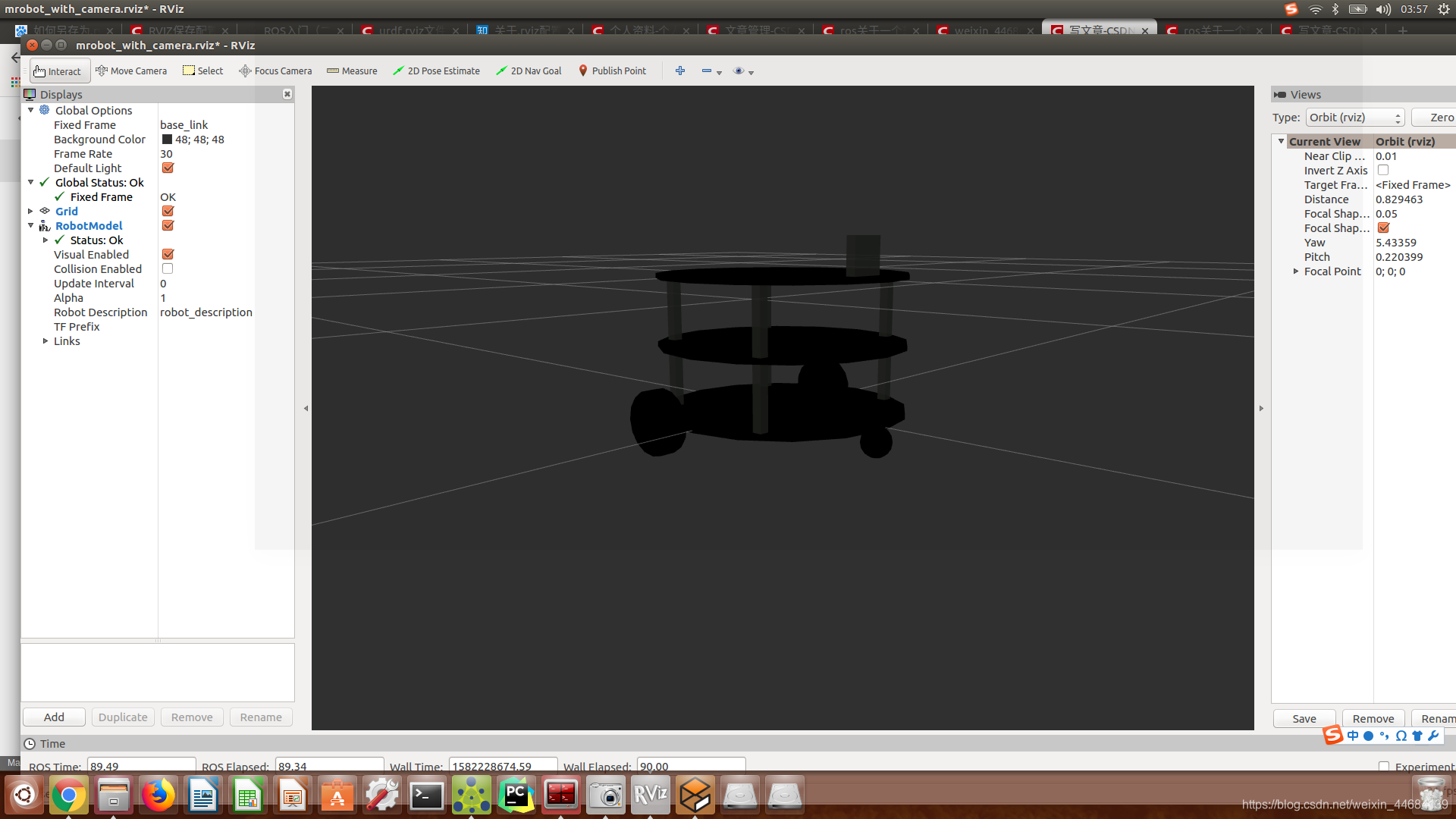Image resolution: width=1456 pixels, height=819 pixels.
Task: Check the Invert Z Axis box
Action: pyautogui.click(x=1383, y=171)
